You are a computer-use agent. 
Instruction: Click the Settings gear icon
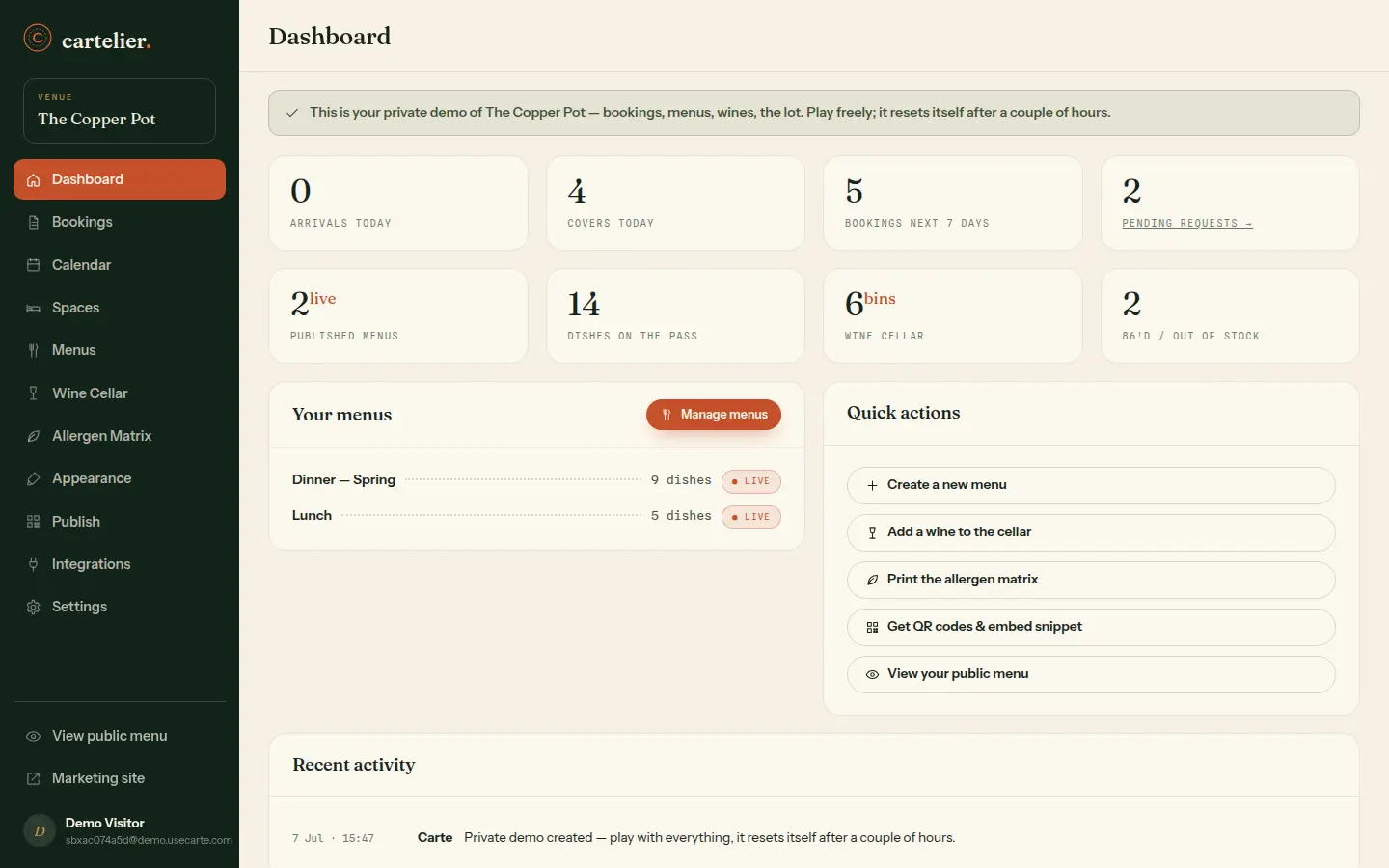pyautogui.click(x=34, y=608)
